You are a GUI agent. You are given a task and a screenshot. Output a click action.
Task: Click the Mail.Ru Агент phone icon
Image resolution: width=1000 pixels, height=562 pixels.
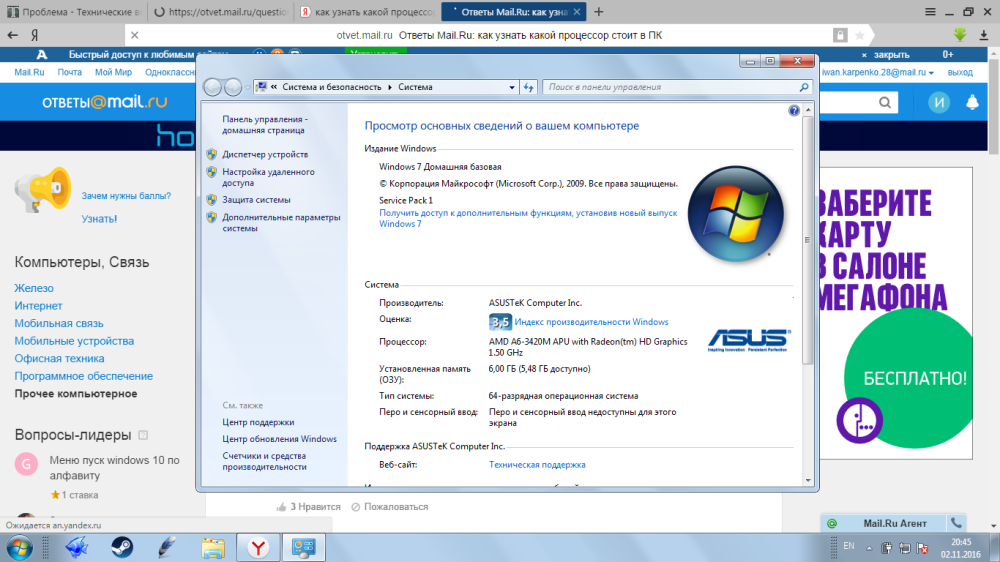956,523
